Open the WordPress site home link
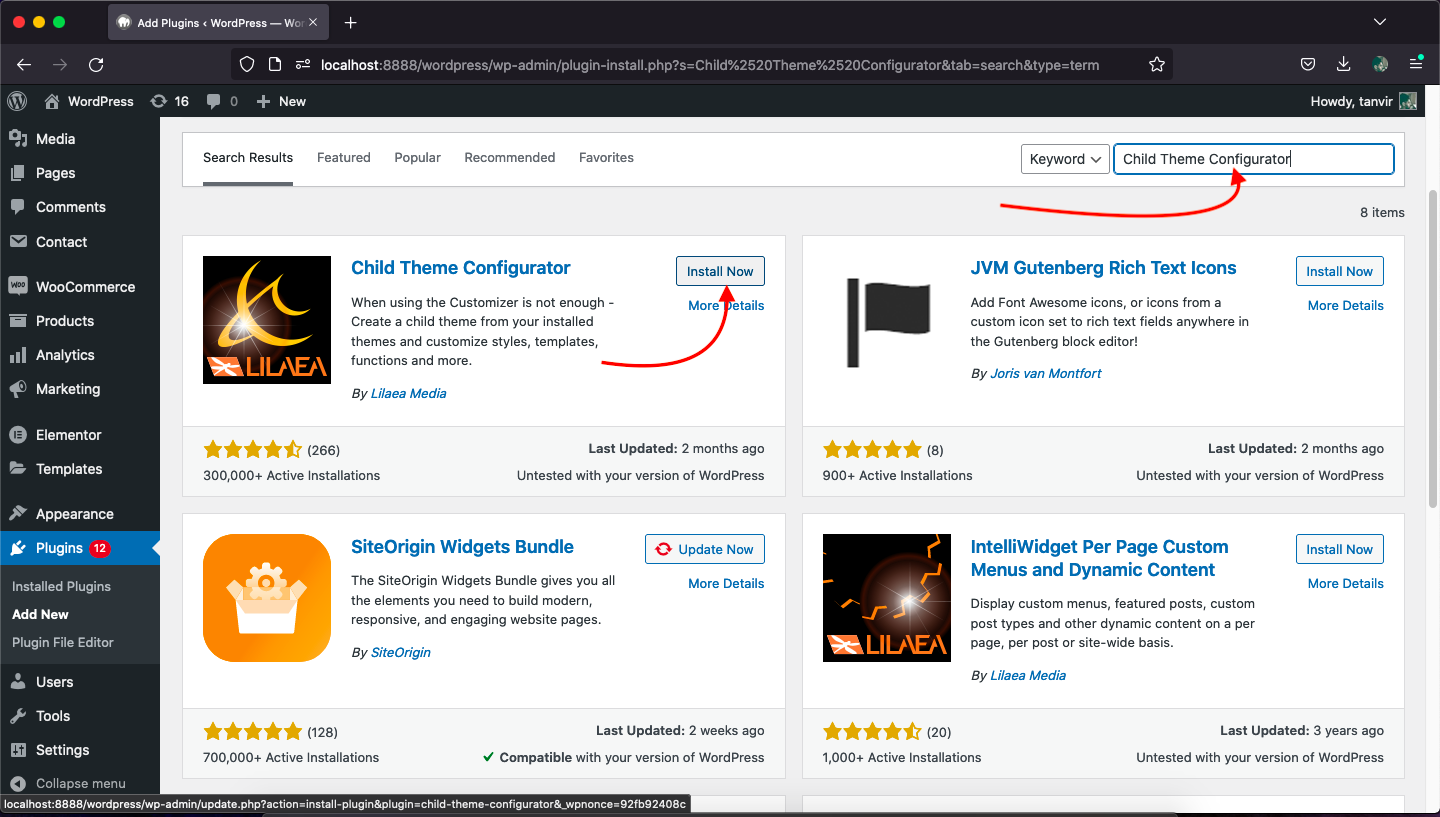1440x817 pixels. coord(89,101)
